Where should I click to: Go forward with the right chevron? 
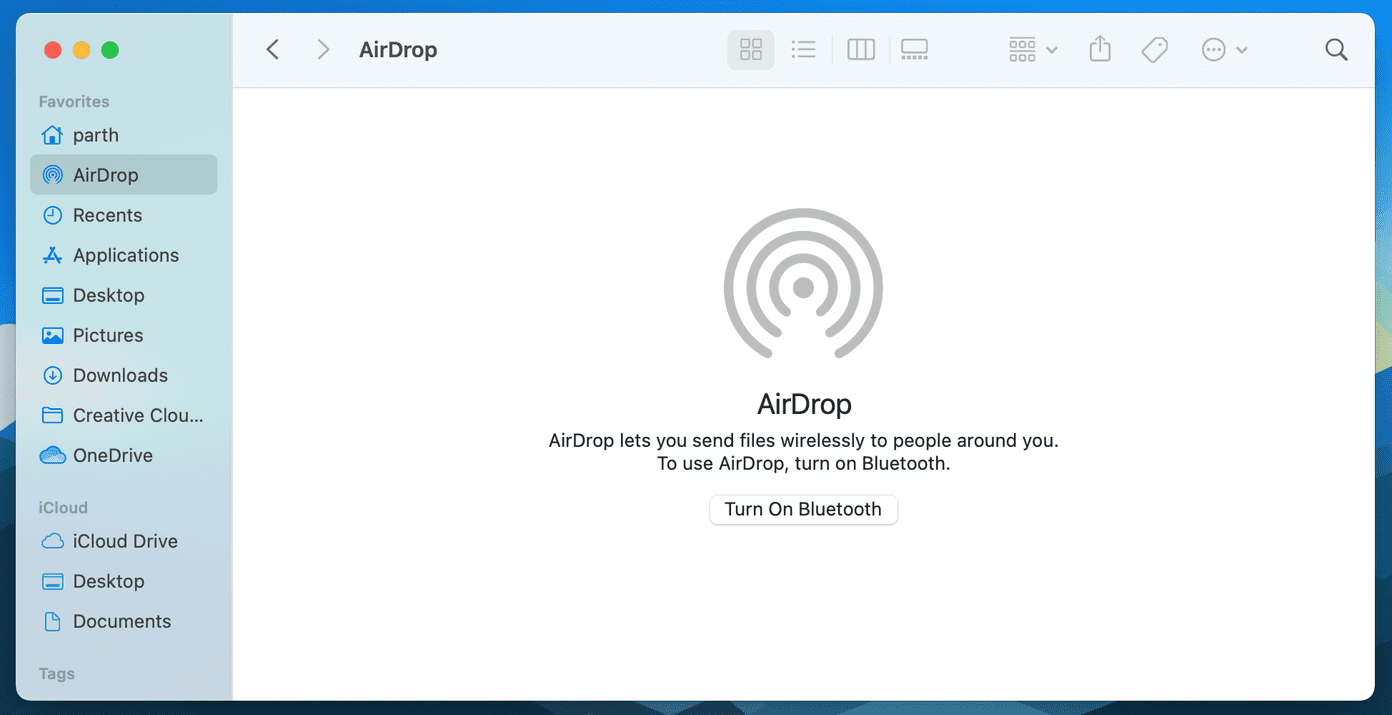(x=322, y=49)
